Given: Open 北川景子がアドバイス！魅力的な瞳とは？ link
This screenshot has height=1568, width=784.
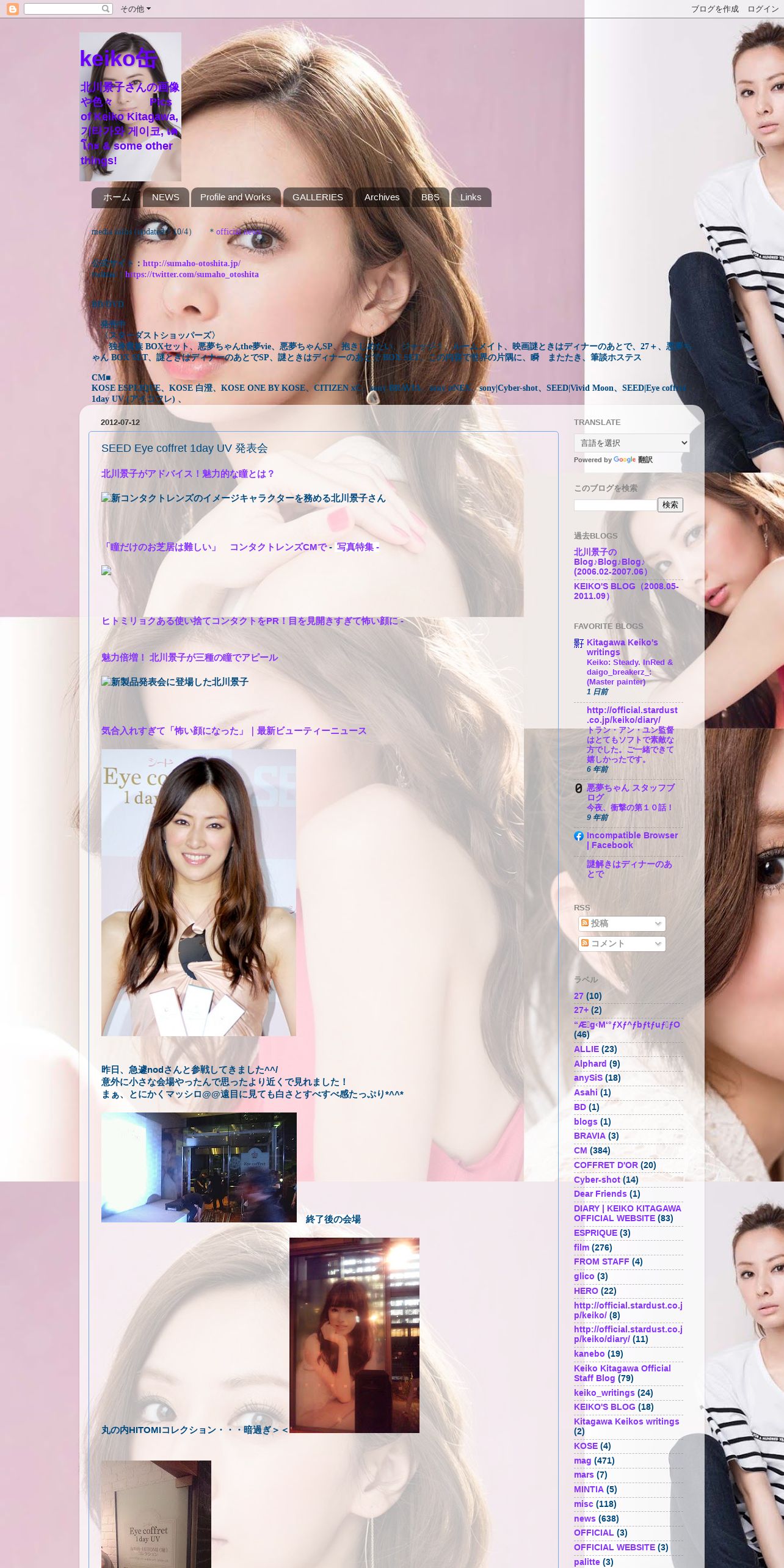Looking at the screenshot, I should (x=188, y=474).
